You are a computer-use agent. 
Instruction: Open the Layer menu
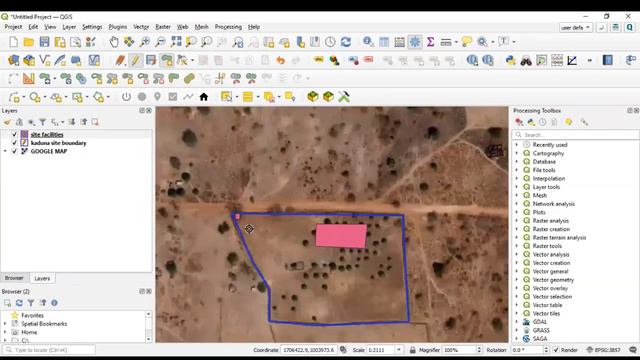(x=69, y=27)
